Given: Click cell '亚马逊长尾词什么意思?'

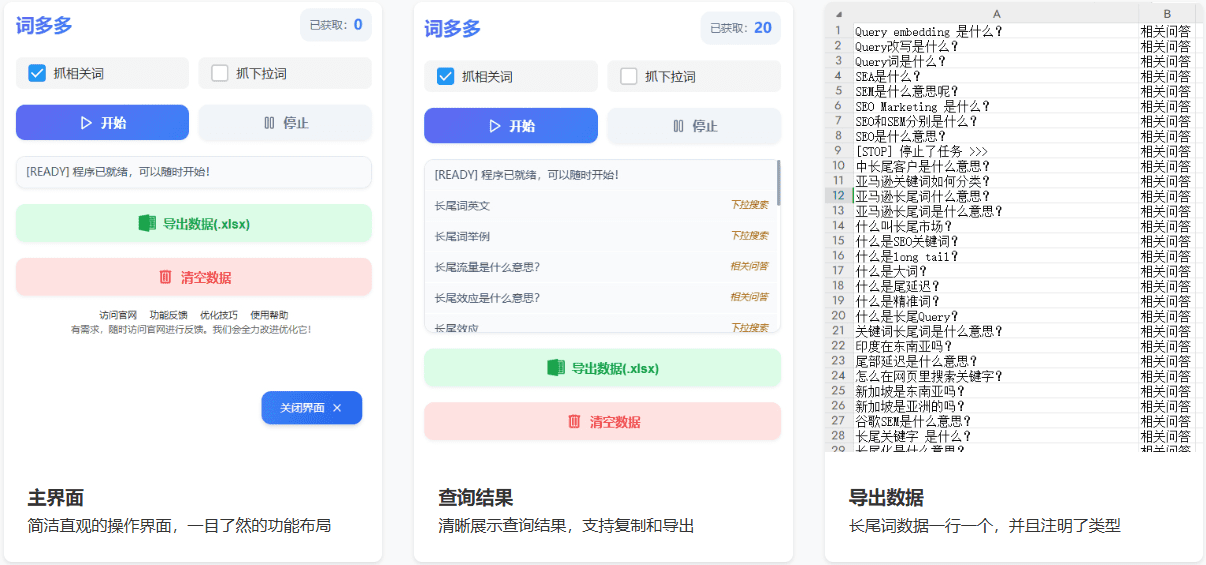Looking at the screenshot, I should pyautogui.click(x=996, y=196).
